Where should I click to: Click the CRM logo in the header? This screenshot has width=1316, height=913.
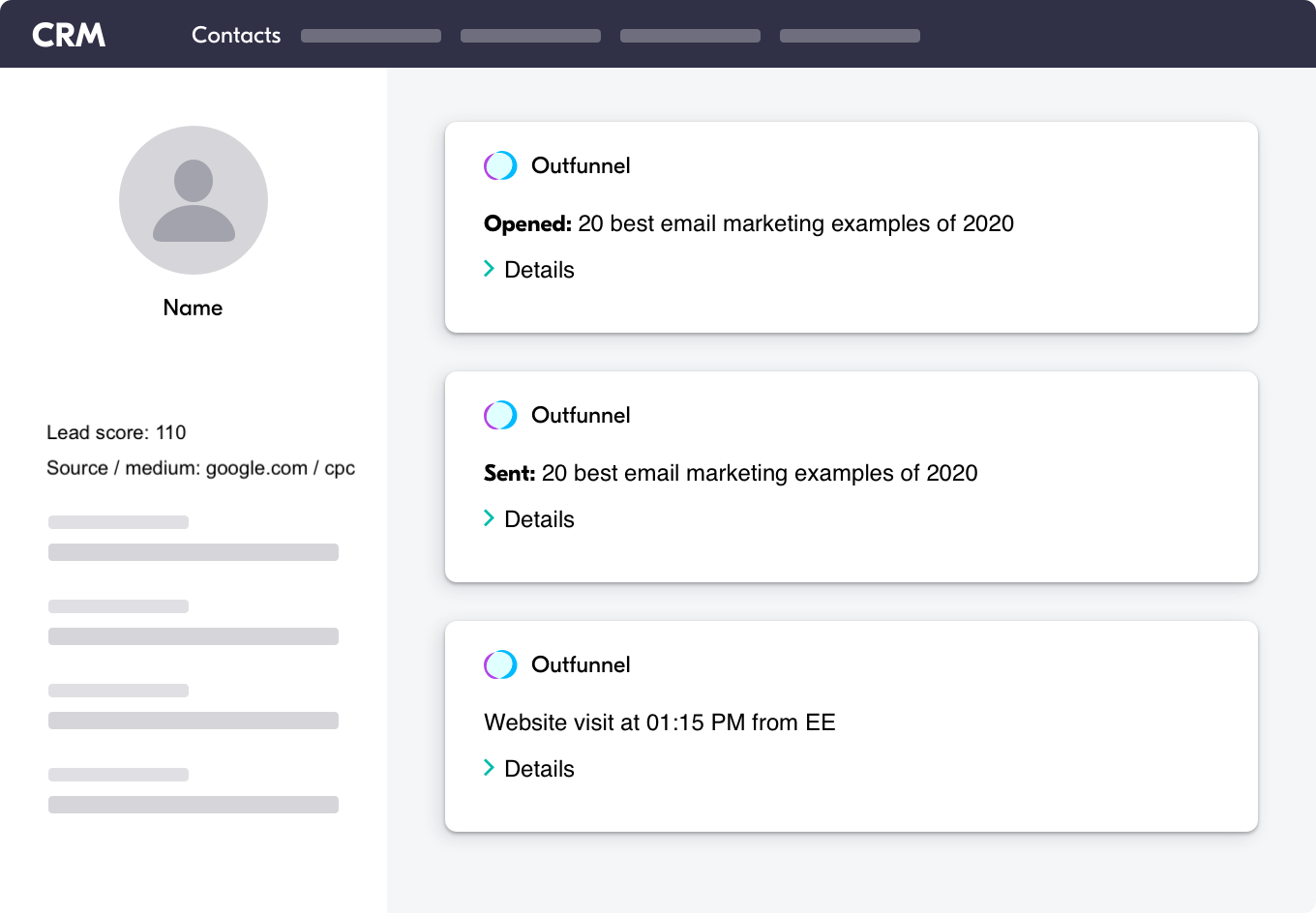pos(69,35)
